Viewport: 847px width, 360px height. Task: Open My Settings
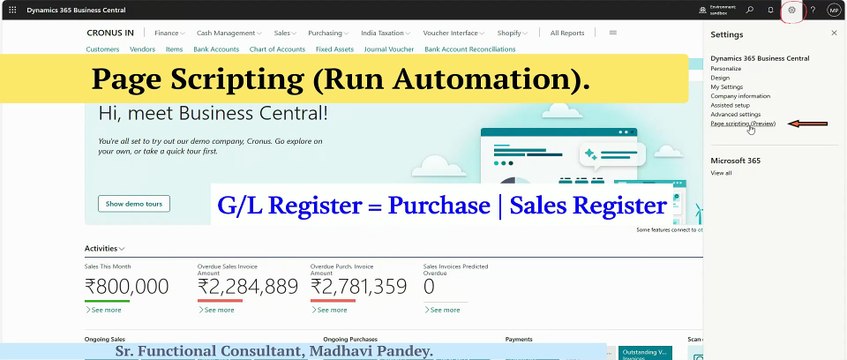pyautogui.click(x=727, y=87)
